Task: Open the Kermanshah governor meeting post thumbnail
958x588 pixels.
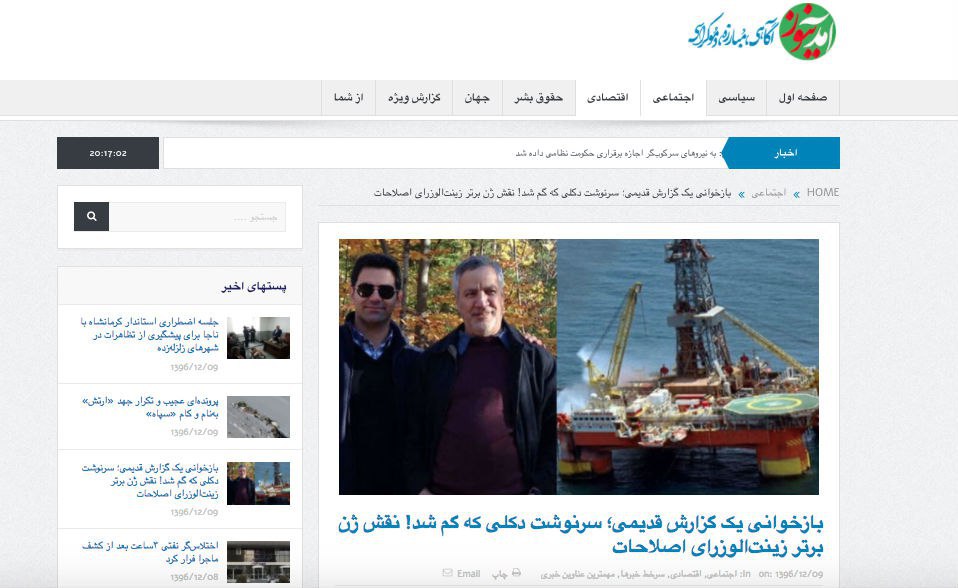Action: click(x=258, y=337)
